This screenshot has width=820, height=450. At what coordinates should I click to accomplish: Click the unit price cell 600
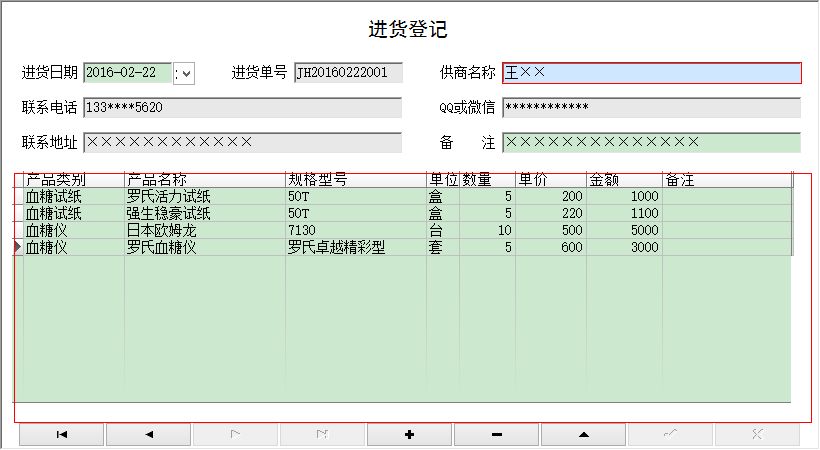[551, 247]
